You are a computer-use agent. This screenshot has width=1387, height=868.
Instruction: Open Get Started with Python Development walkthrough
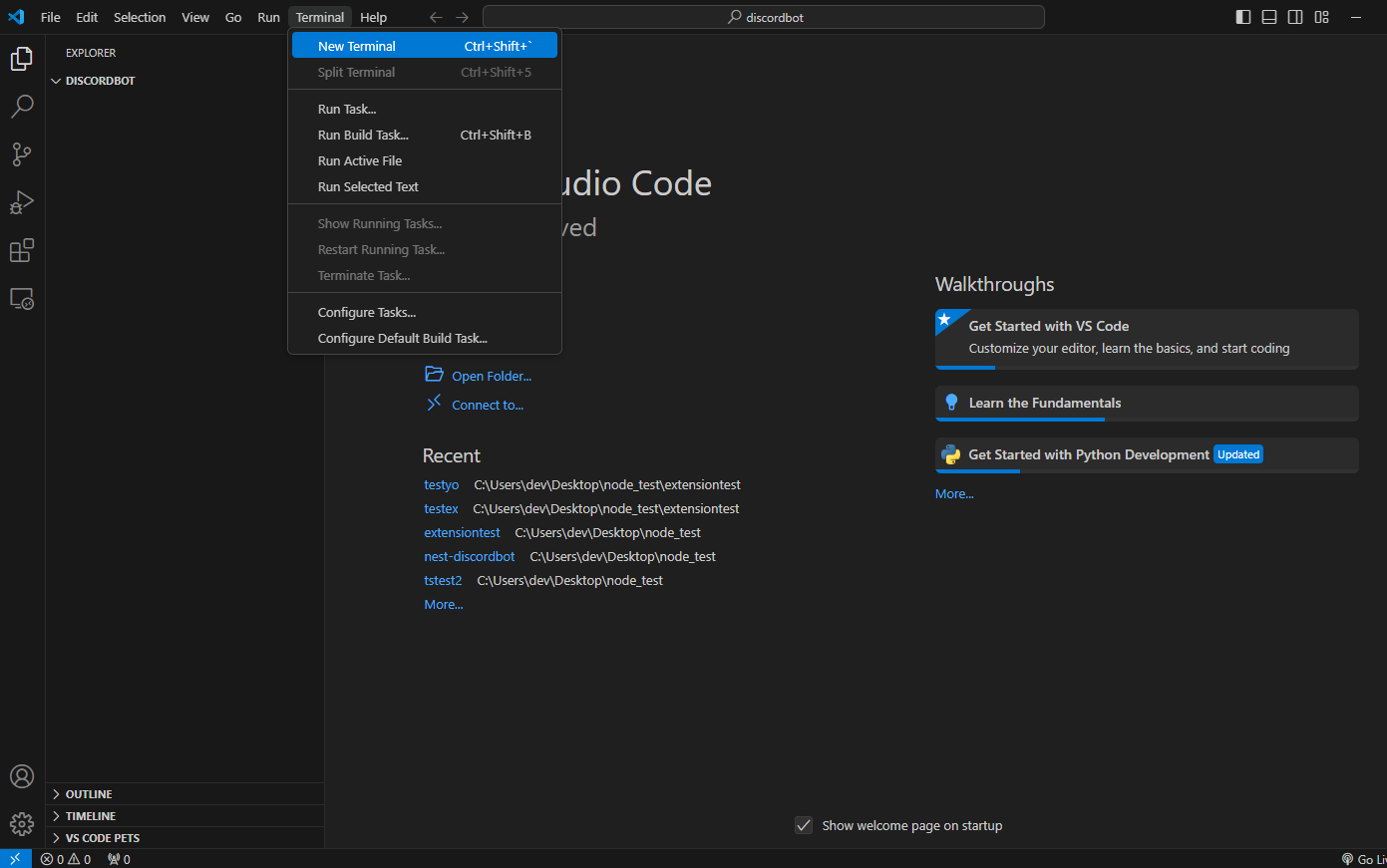click(x=1147, y=455)
